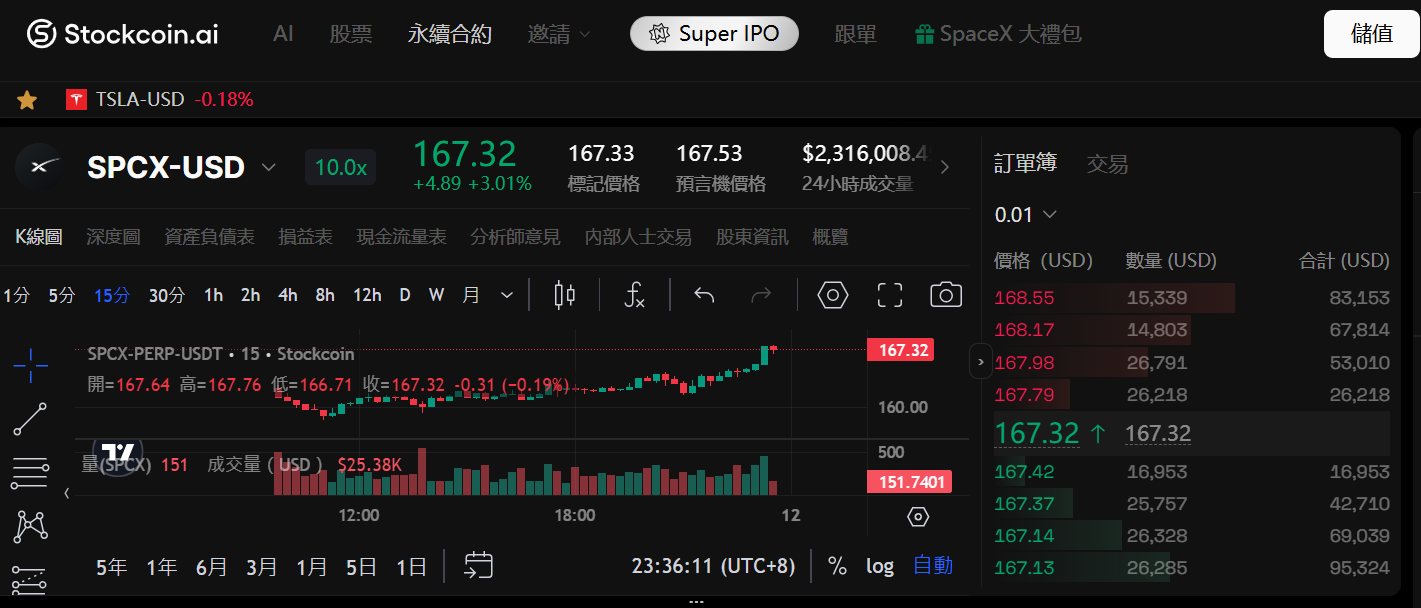Open the Super IPO button
1421x608 pixels.
point(714,34)
